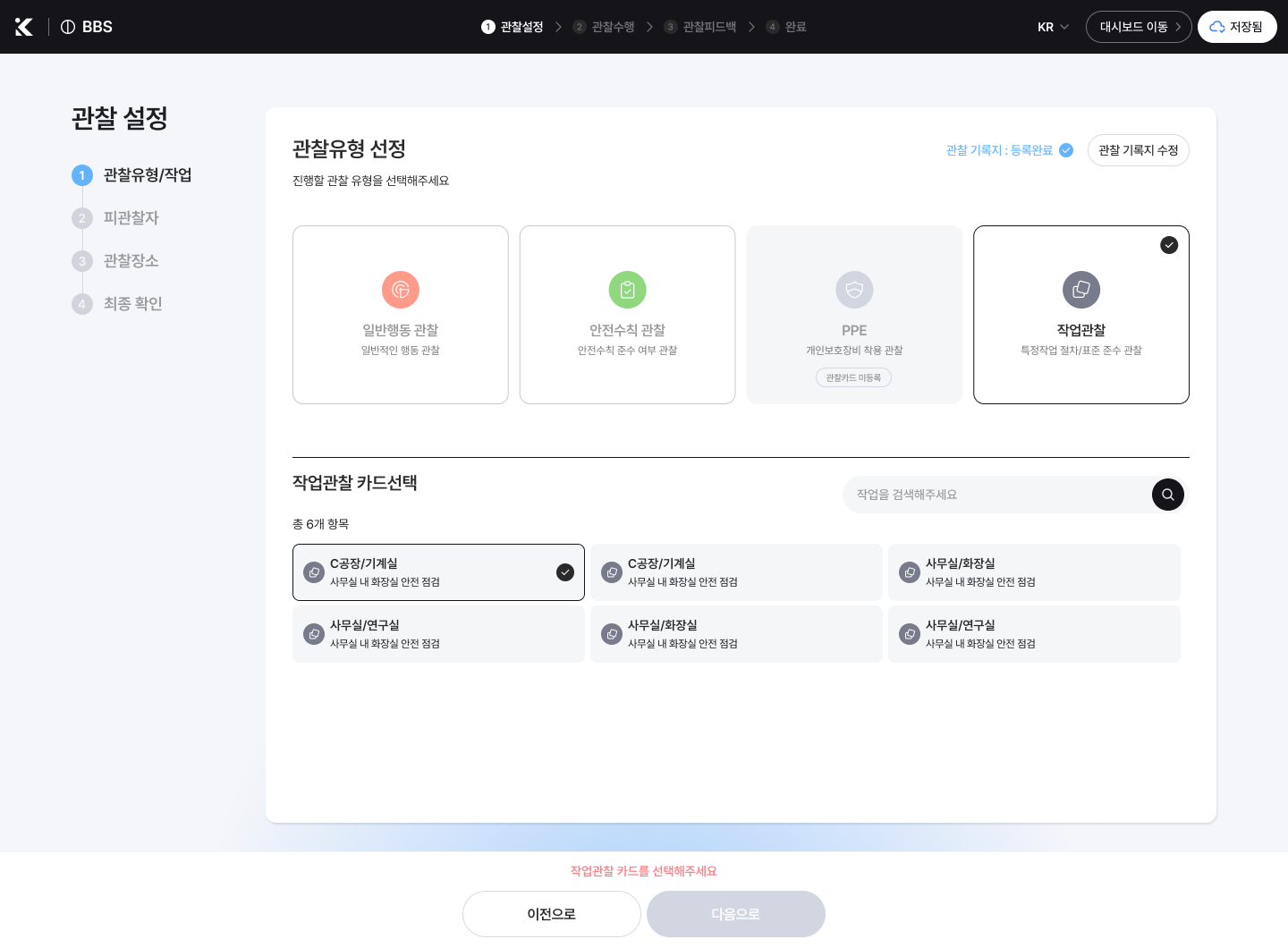Select bottom-row 사무실/화장실 card title
Screen dimensions: 1288x948
point(663,625)
